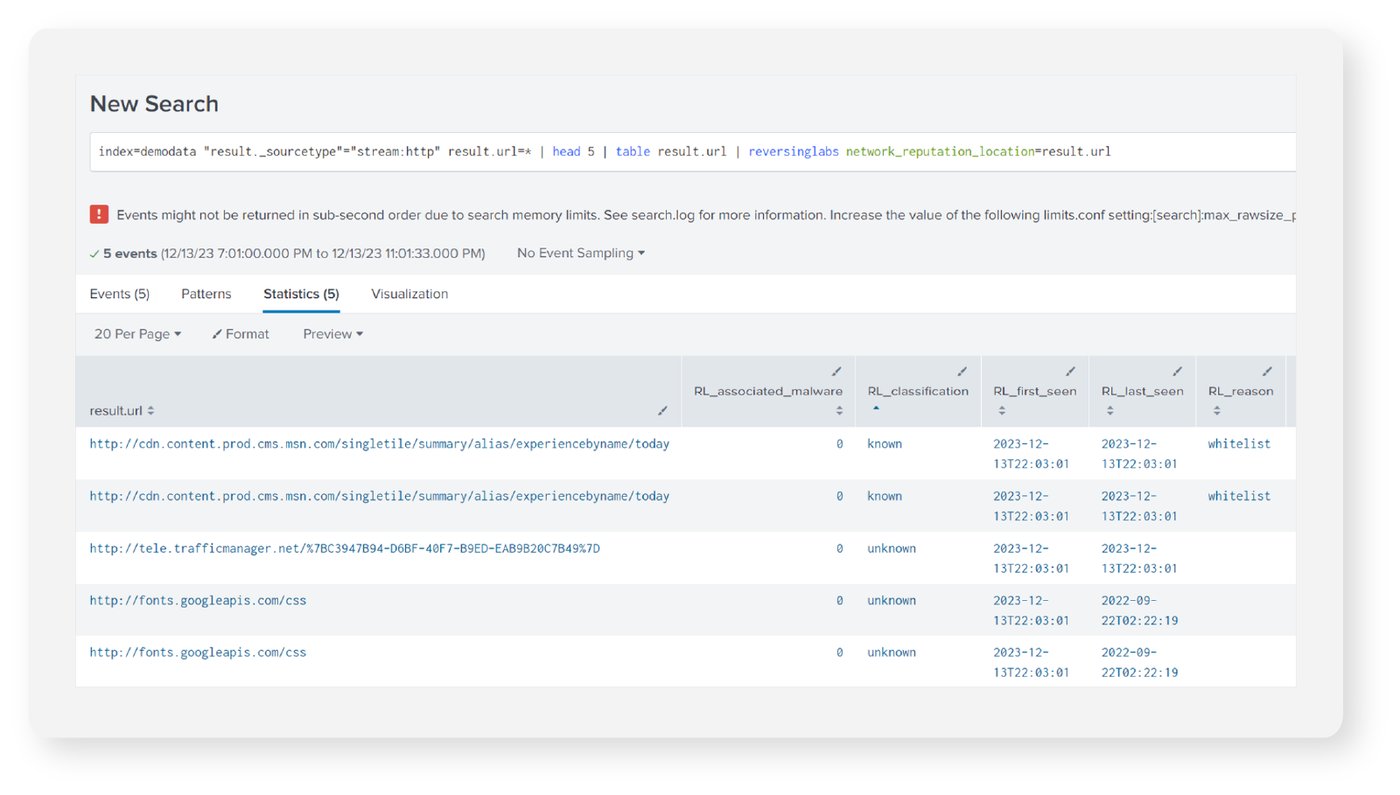This screenshot has height=795, width=1400.
Task: Click the RL_last_seen column header label
Action: point(1142,391)
